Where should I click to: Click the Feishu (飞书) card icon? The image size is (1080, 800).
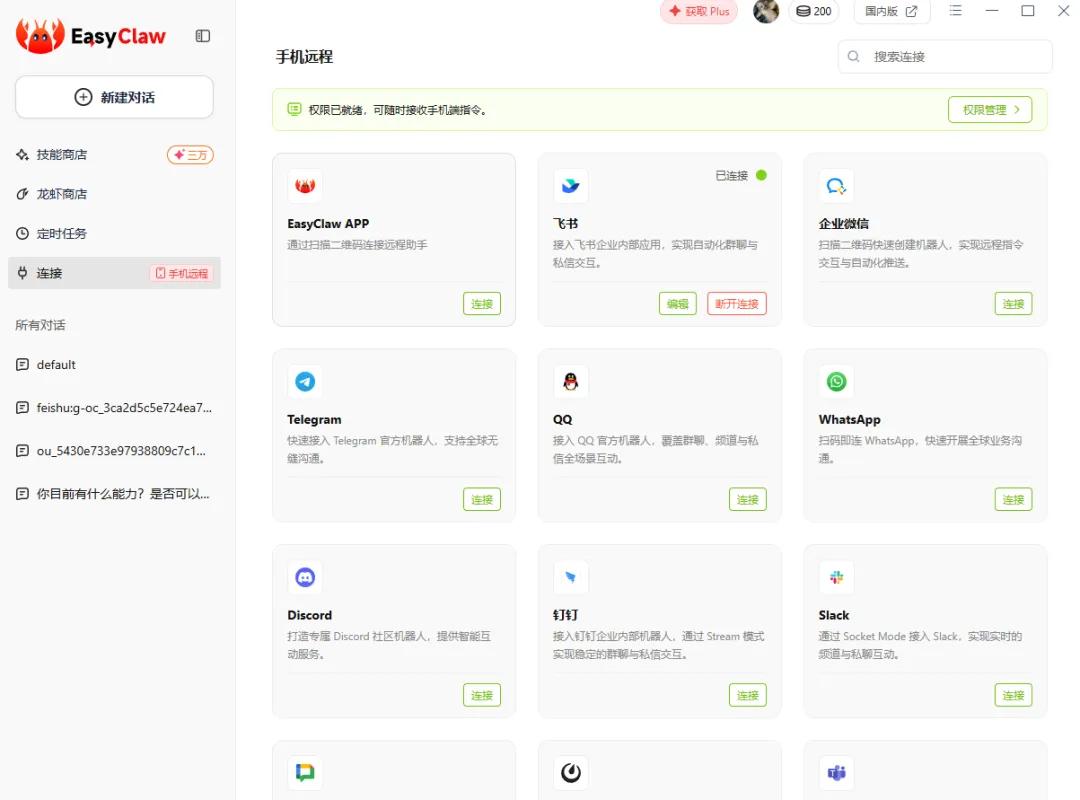click(x=570, y=185)
